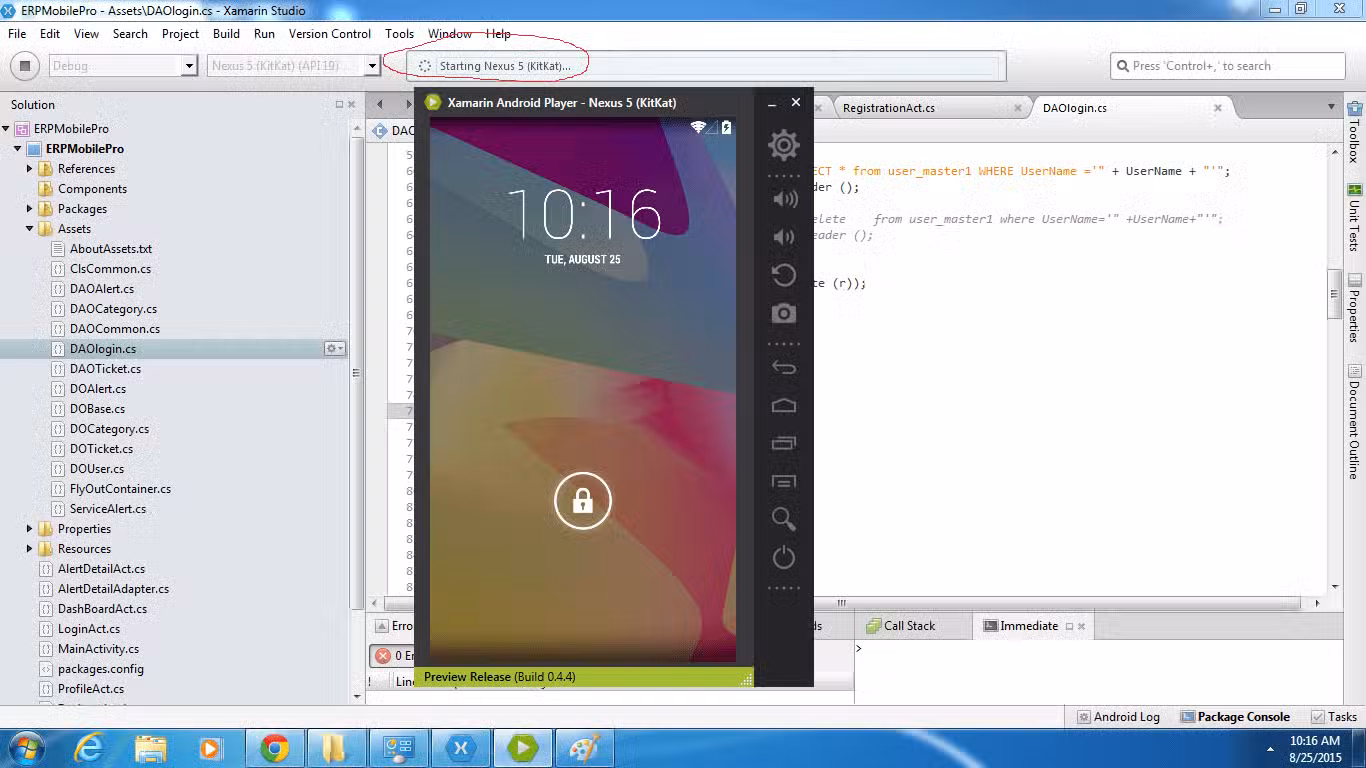
Task: Open LoginAct.cs in solution tree
Action: click(88, 629)
